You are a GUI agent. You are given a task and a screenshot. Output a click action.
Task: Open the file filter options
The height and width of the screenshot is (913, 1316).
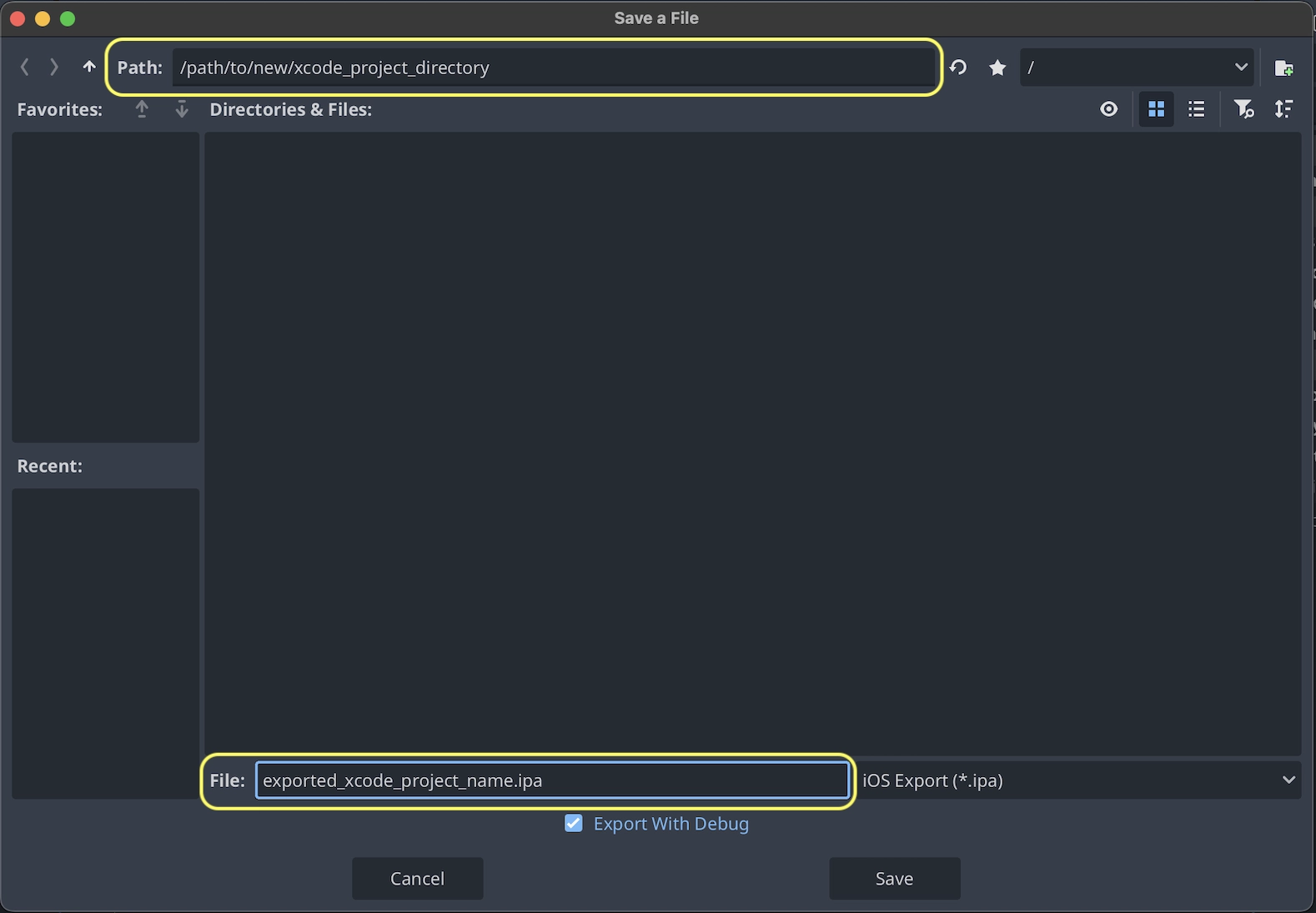click(1243, 109)
